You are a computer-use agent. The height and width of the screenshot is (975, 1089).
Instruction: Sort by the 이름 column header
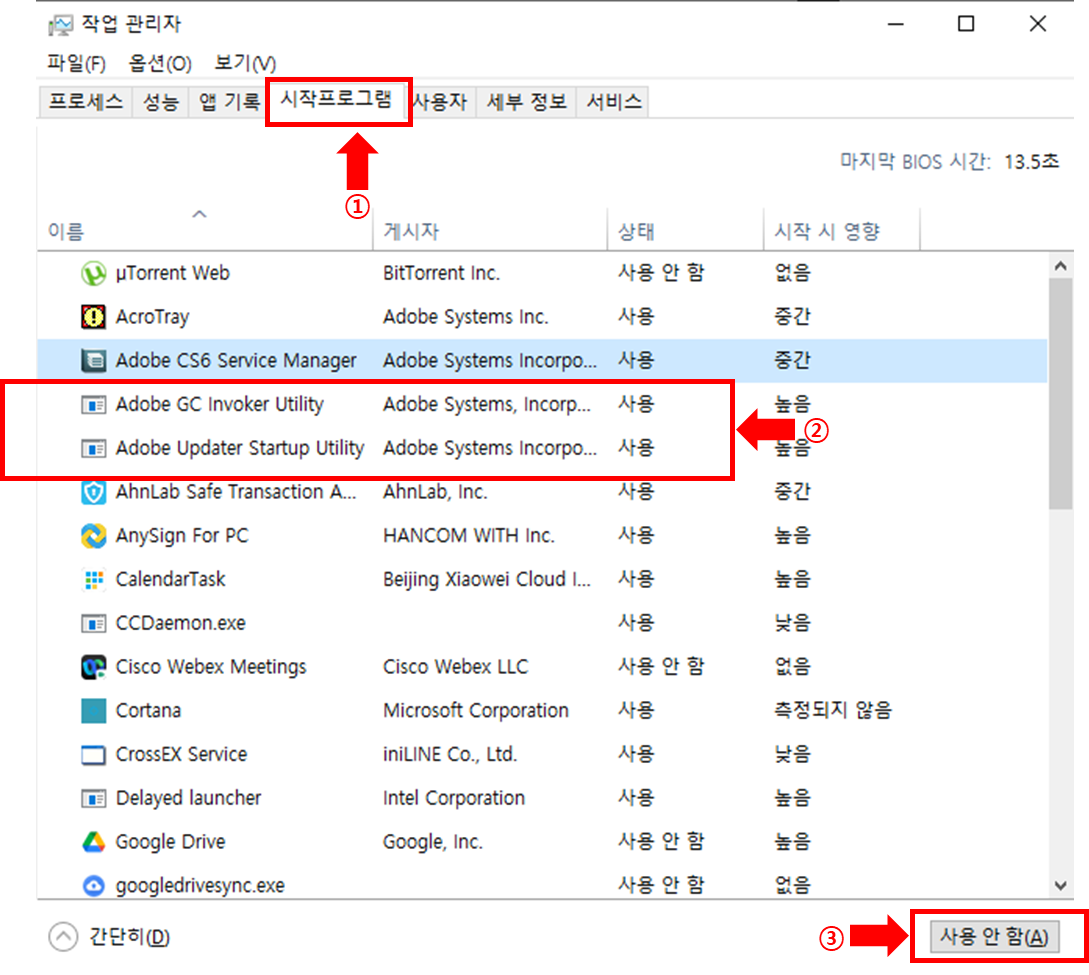(x=205, y=231)
